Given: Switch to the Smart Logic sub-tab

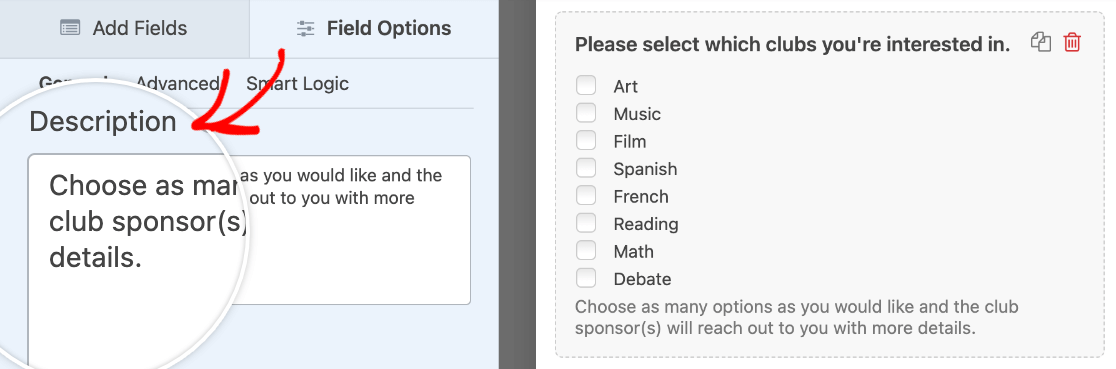Looking at the screenshot, I should [x=298, y=83].
